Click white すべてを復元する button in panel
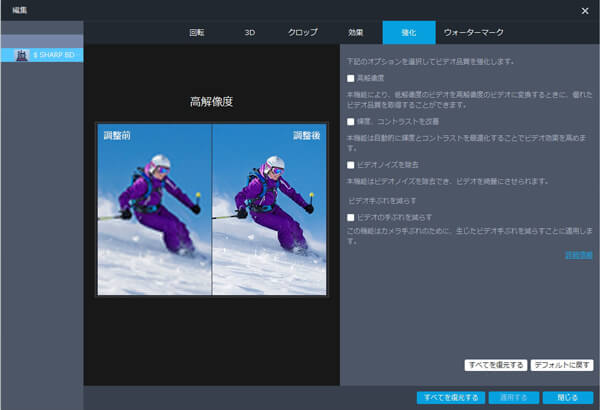This screenshot has height=410, width=600. [496, 365]
